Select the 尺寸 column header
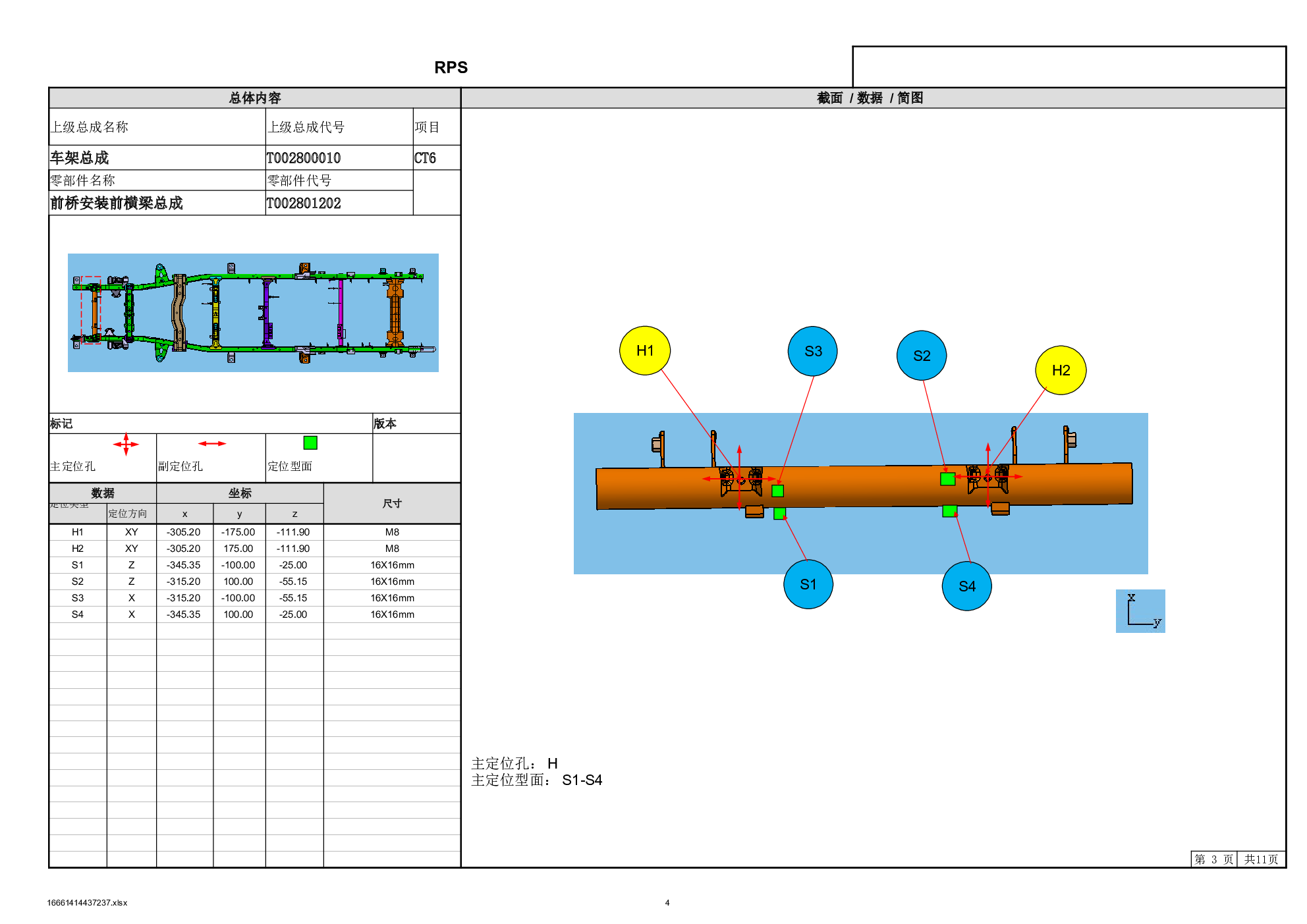The image size is (1307, 924). coord(392,503)
